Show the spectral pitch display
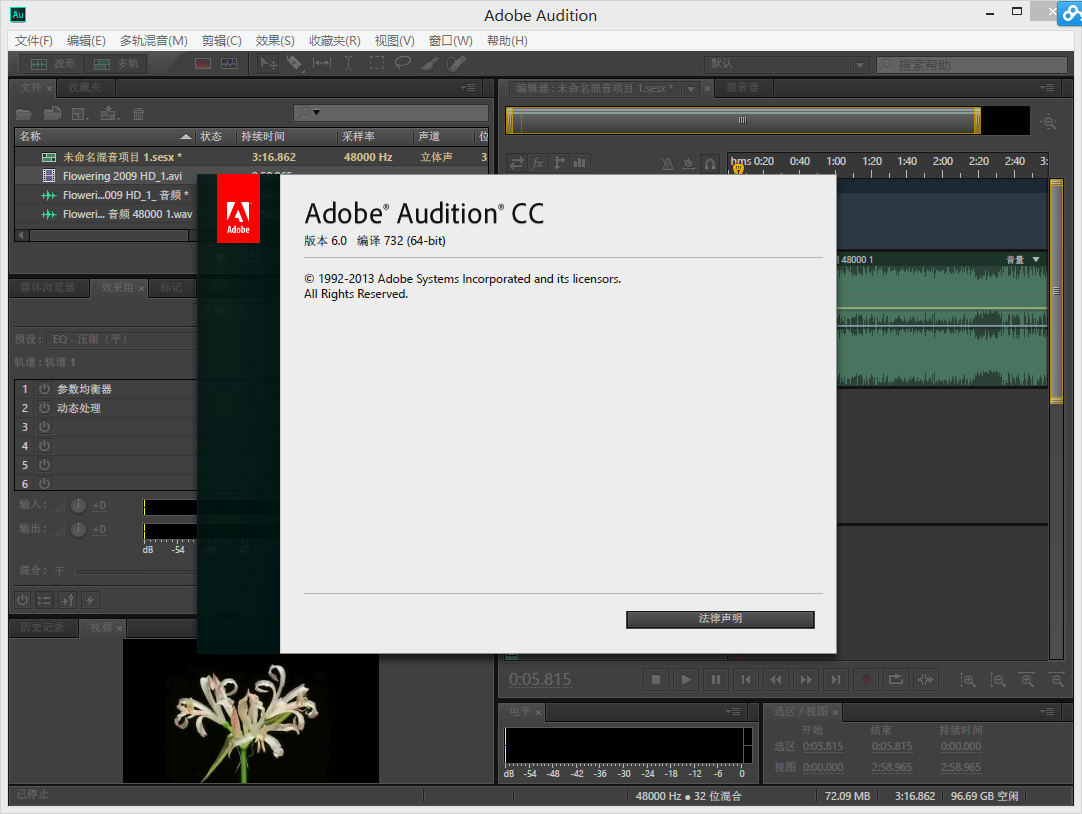 229,64
